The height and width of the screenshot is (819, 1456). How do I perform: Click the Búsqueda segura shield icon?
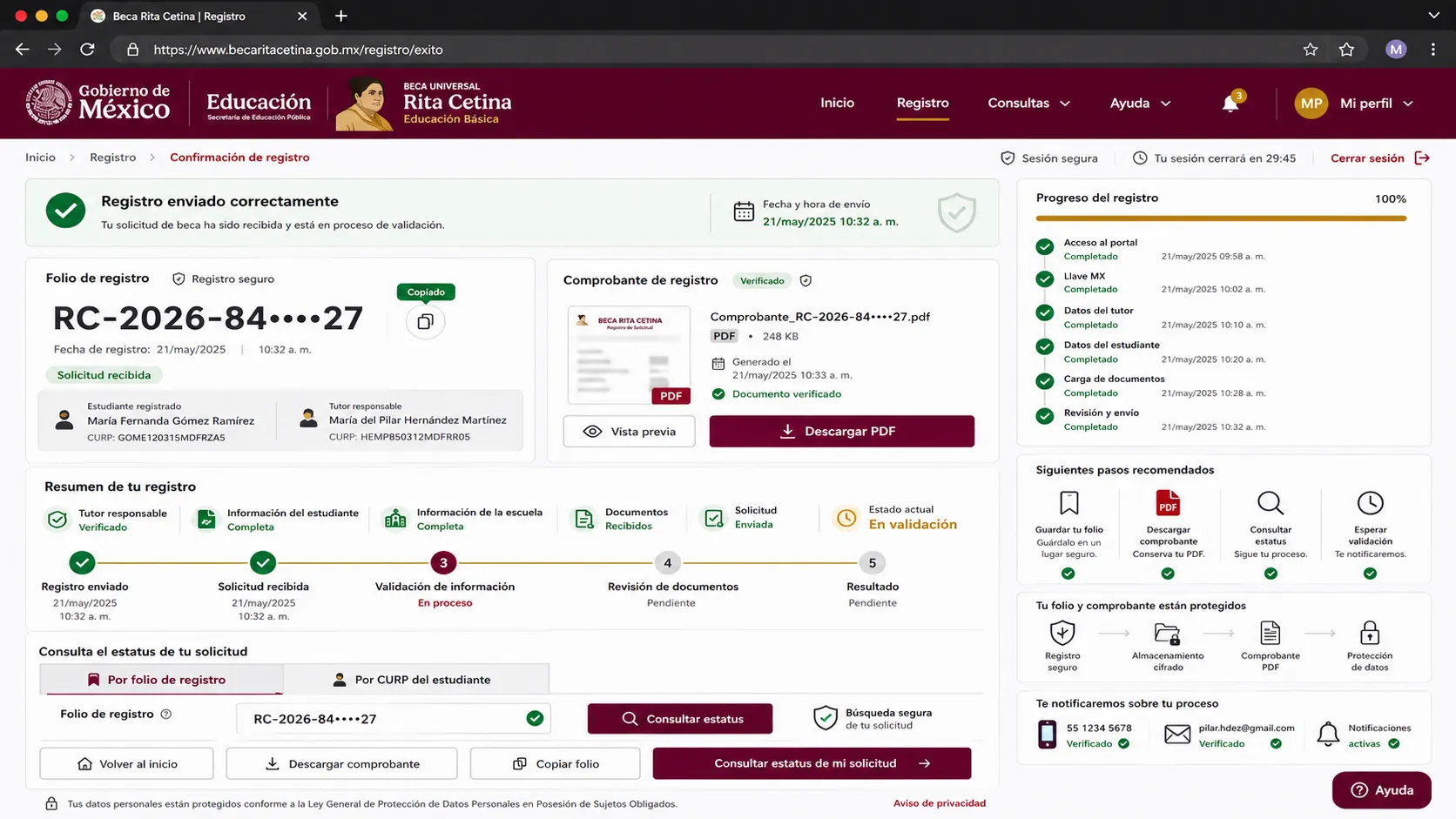pyautogui.click(x=825, y=718)
